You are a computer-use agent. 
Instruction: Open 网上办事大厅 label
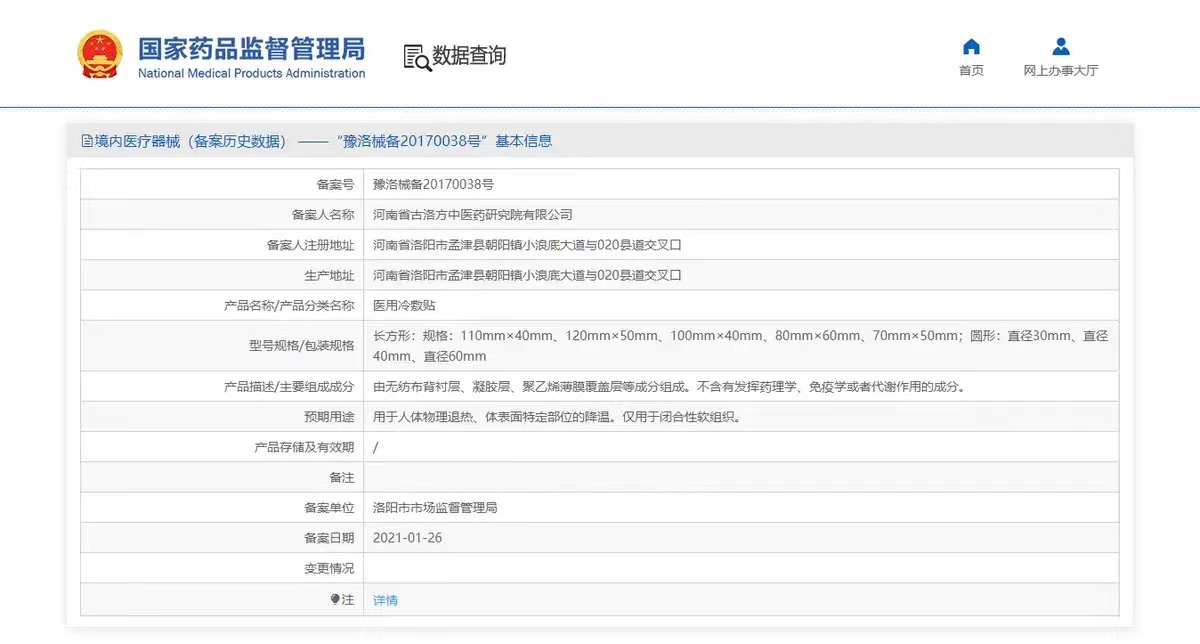[1061, 71]
